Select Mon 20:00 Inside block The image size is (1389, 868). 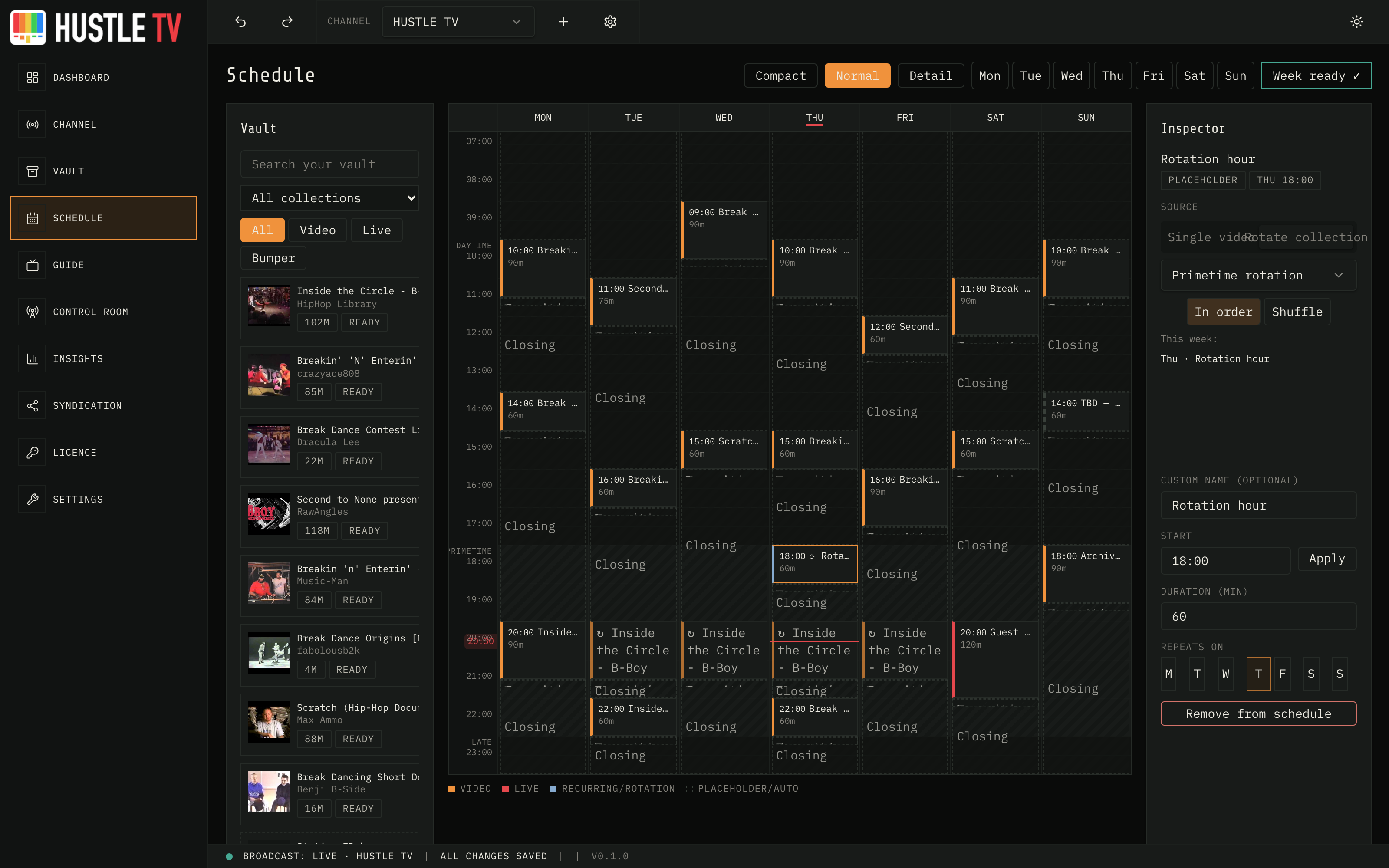pyautogui.click(x=543, y=650)
